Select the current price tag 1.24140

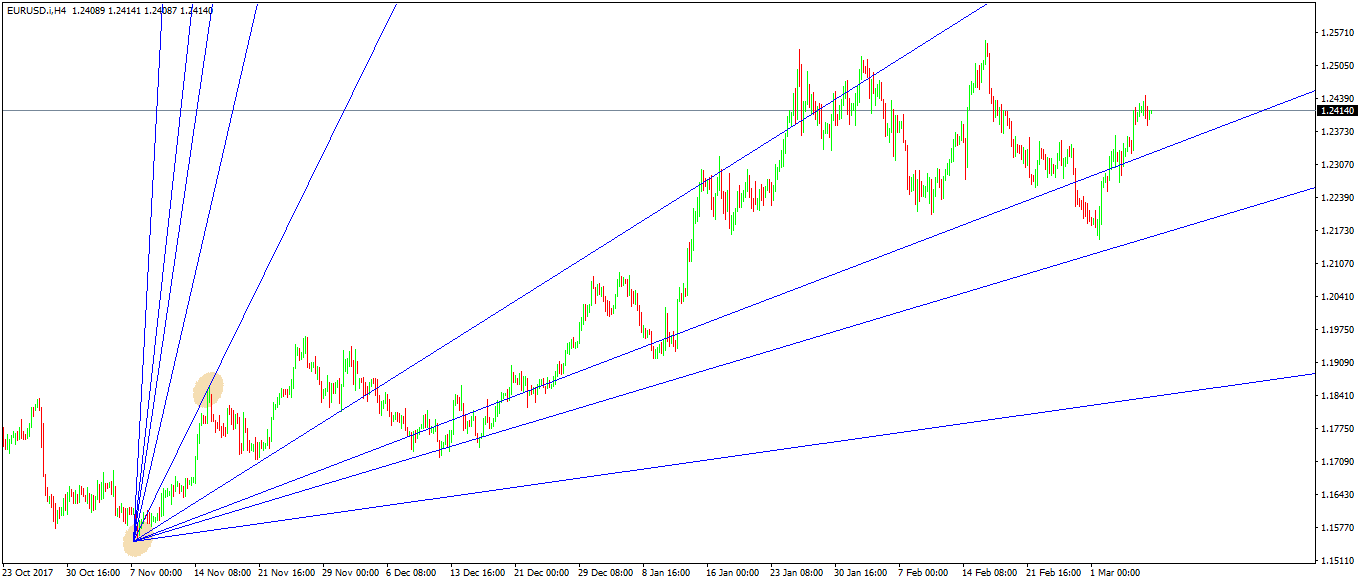pos(1336,111)
